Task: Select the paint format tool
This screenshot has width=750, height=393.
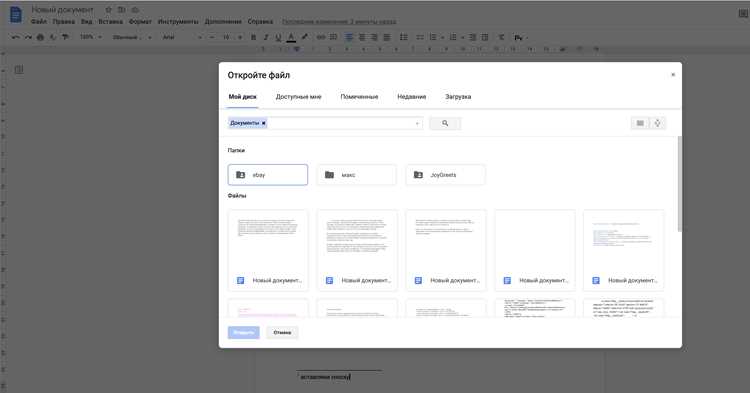Action: point(66,37)
